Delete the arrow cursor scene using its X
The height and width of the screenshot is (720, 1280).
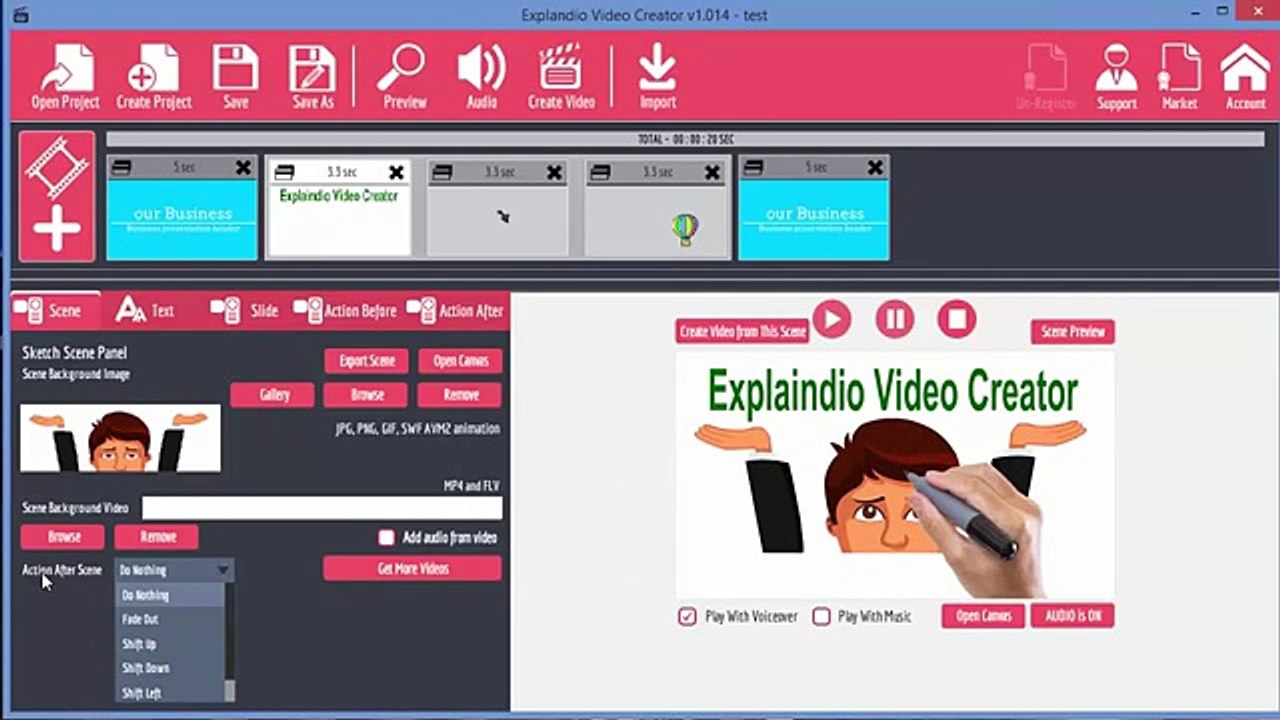[554, 172]
